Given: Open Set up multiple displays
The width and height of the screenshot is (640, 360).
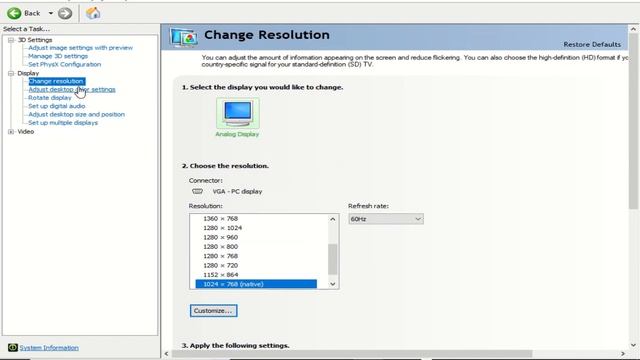Looking at the screenshot, I should click(x=63, y=122).
